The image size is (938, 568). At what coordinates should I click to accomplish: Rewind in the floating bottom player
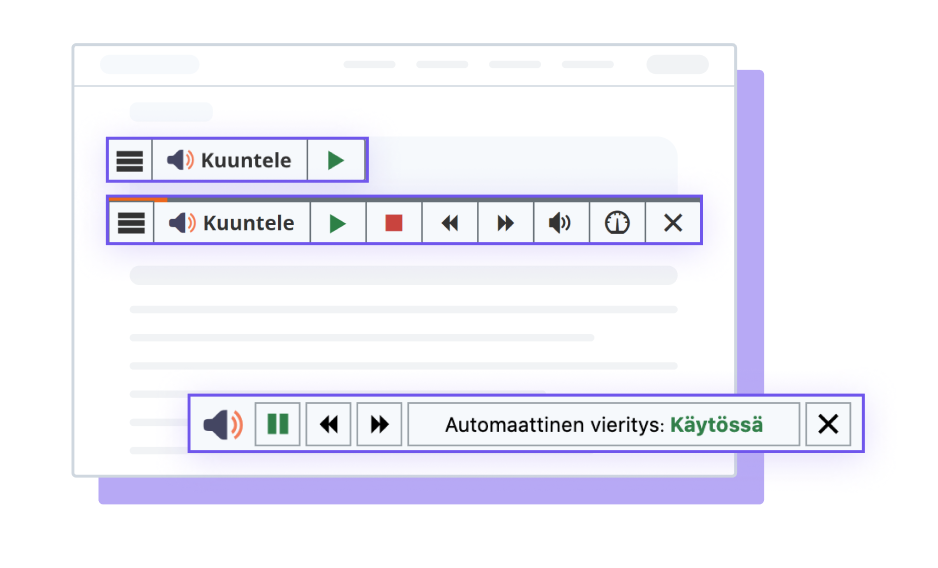tap(329, 424)
